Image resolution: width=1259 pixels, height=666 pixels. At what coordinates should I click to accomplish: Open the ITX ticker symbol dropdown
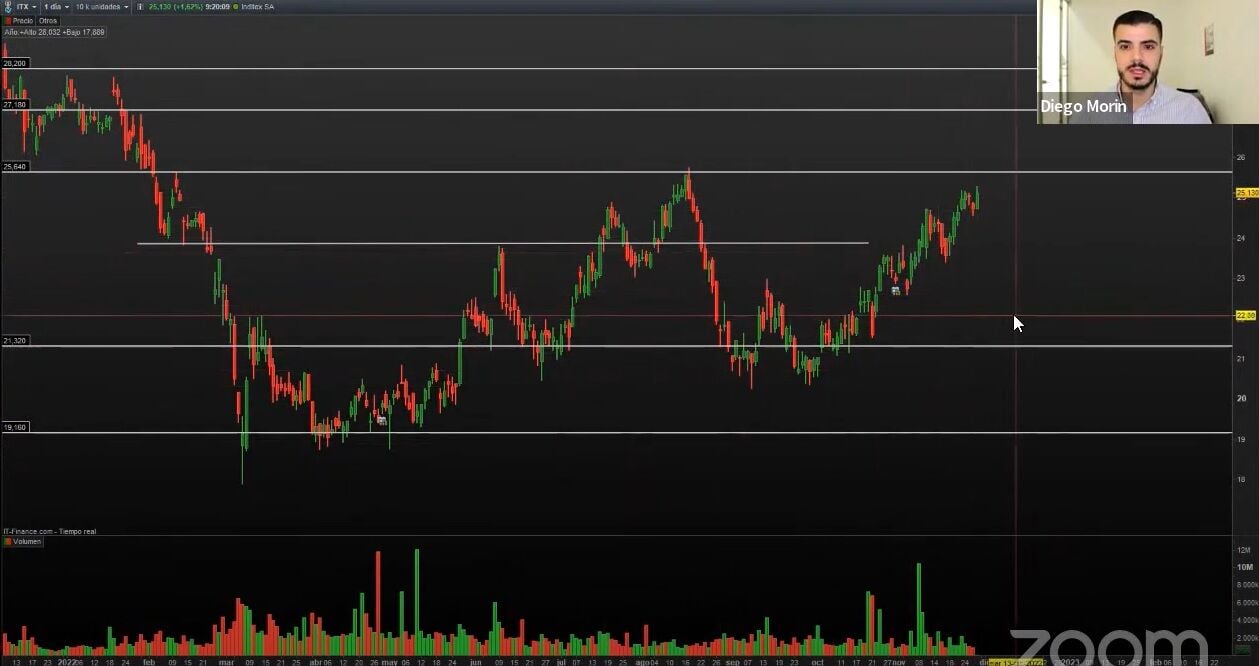(27, 7)
